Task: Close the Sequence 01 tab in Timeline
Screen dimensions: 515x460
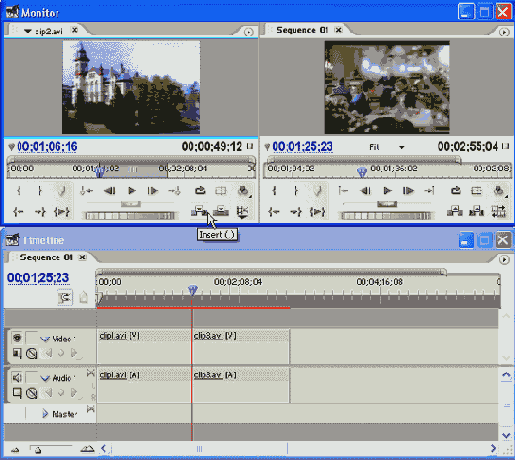Action: click(x=82, y=257)
